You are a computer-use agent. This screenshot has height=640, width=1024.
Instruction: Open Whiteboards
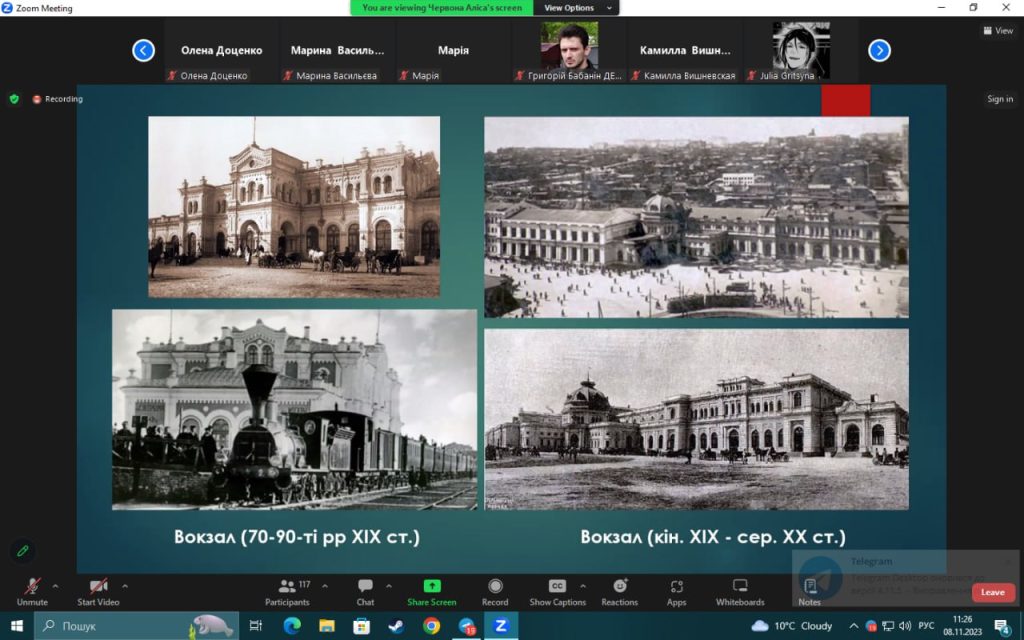tap(740, 591)
